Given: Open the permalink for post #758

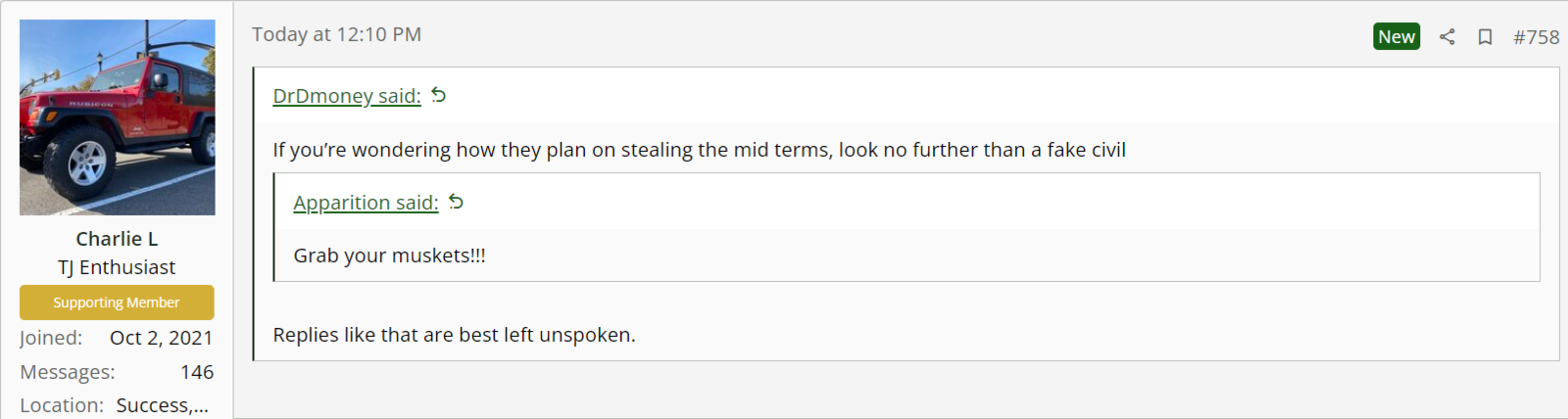Looking at the screenshot, I should [1536, 37].
